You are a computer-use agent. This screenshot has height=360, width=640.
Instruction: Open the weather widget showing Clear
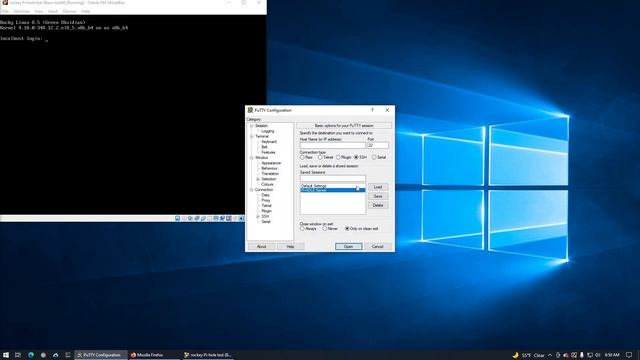[529, 355]
